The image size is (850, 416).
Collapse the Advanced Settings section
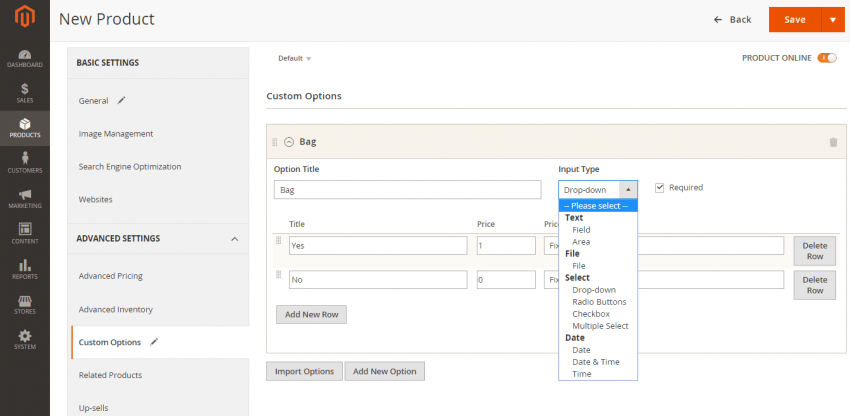[x=234, y=239]
